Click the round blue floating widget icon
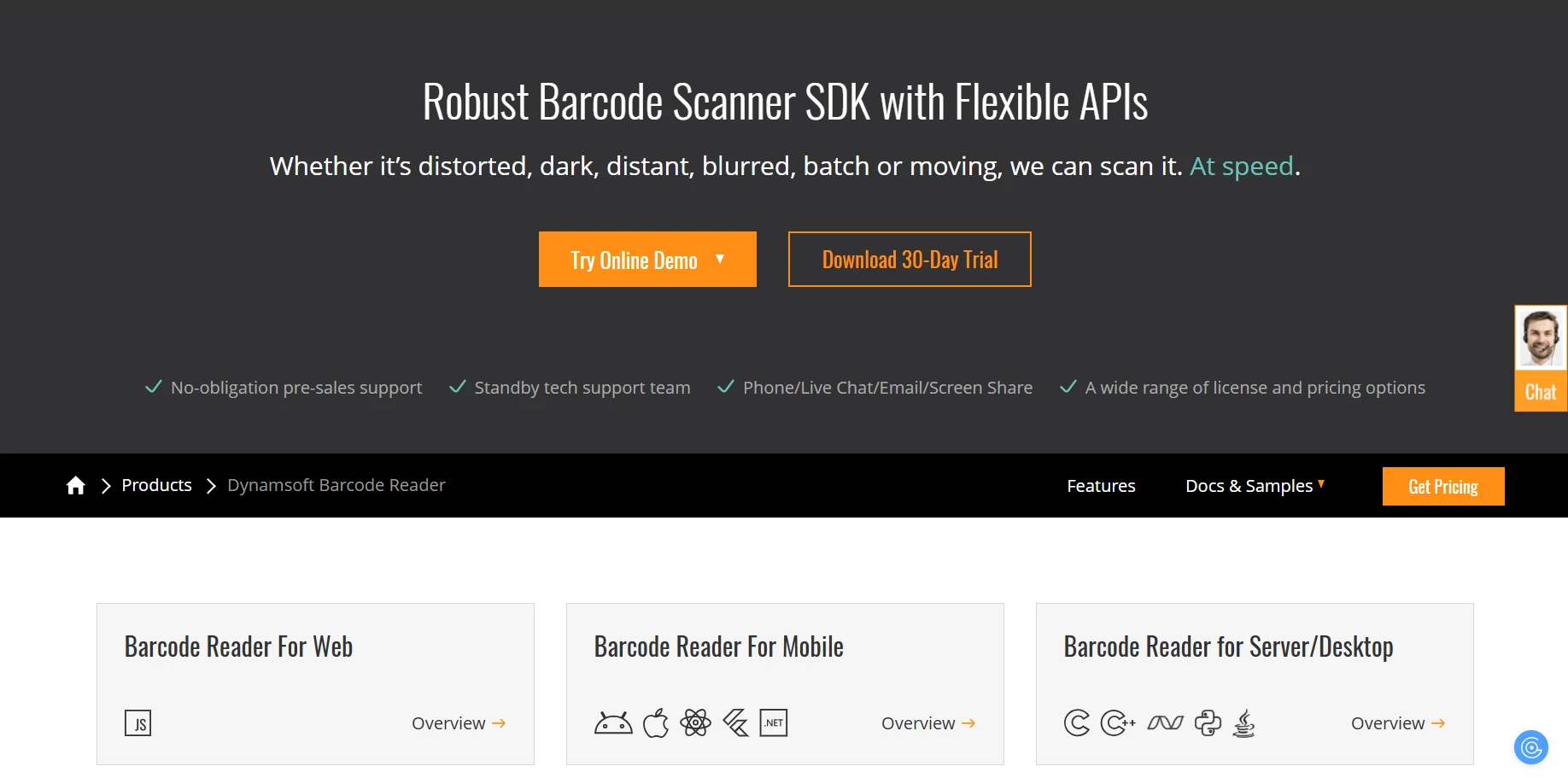1568x778 pixels. click(x=1531, y=748)
